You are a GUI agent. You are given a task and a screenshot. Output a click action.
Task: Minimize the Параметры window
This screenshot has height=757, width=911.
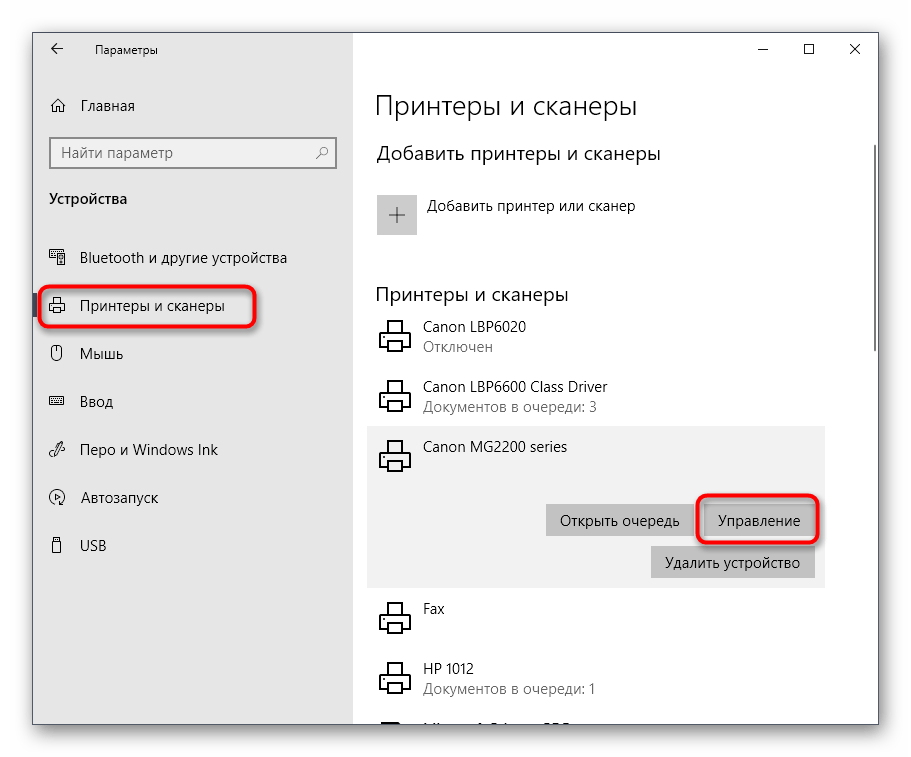[763, 49]
